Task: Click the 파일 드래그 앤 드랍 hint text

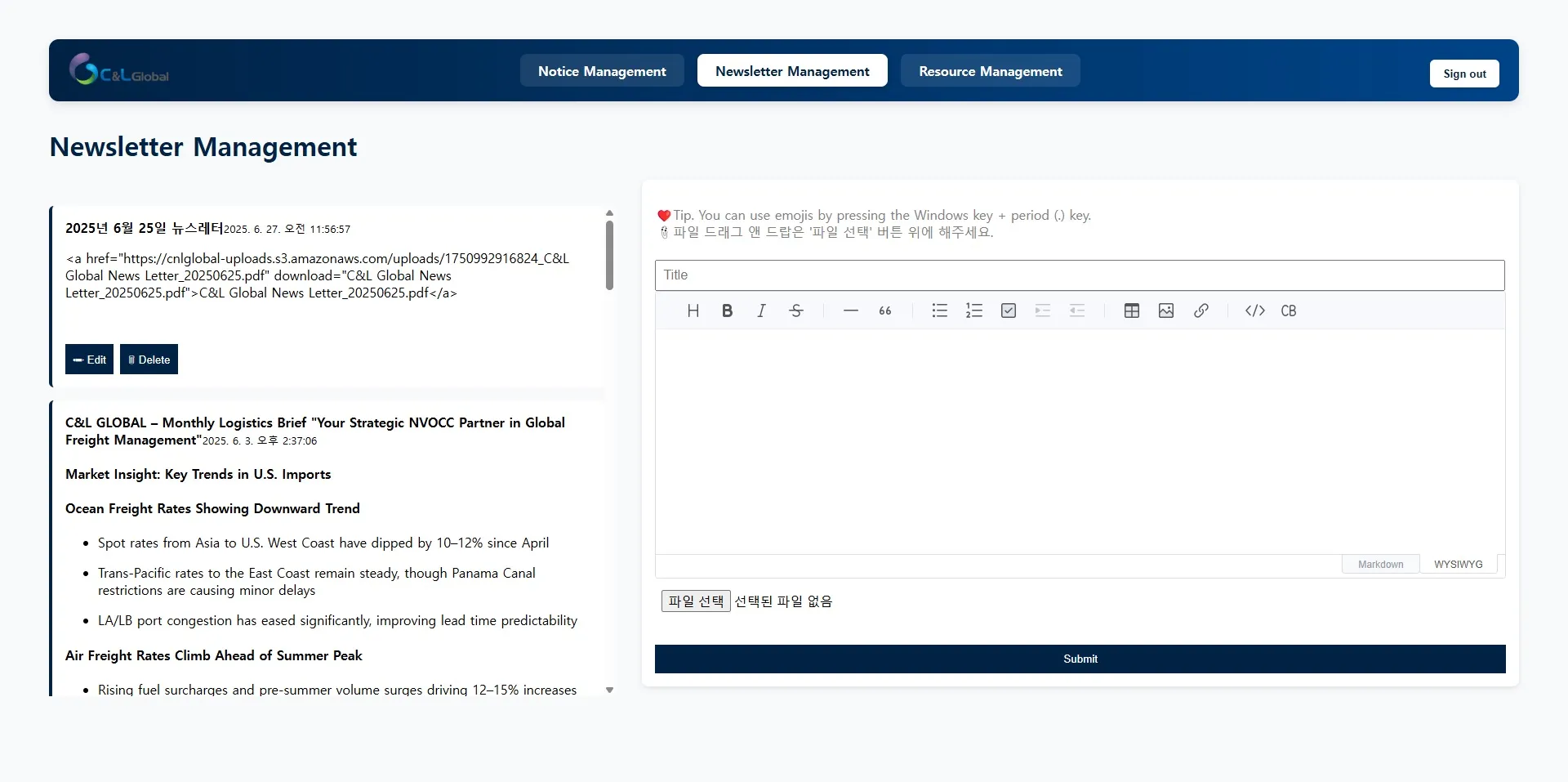Action: (x=826, y=232)
